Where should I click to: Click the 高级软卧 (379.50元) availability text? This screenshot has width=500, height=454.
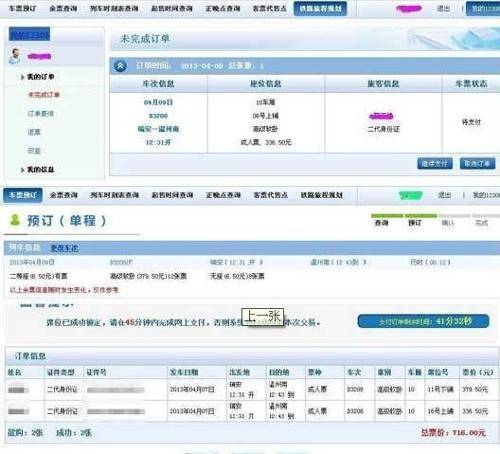click(x=148, y=276)
